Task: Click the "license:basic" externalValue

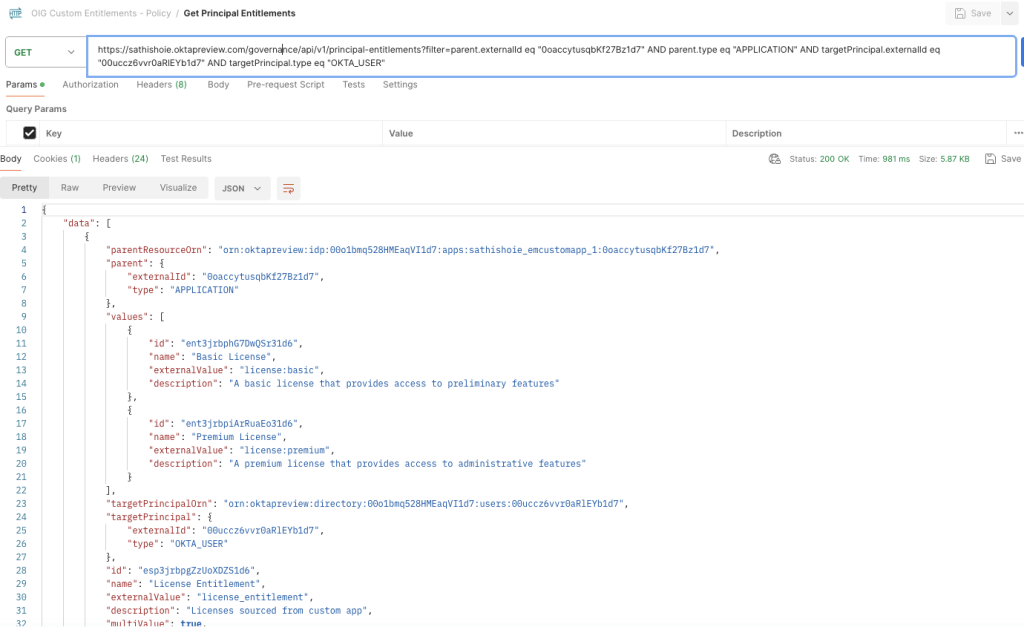Action: click(x=280, y=370)
